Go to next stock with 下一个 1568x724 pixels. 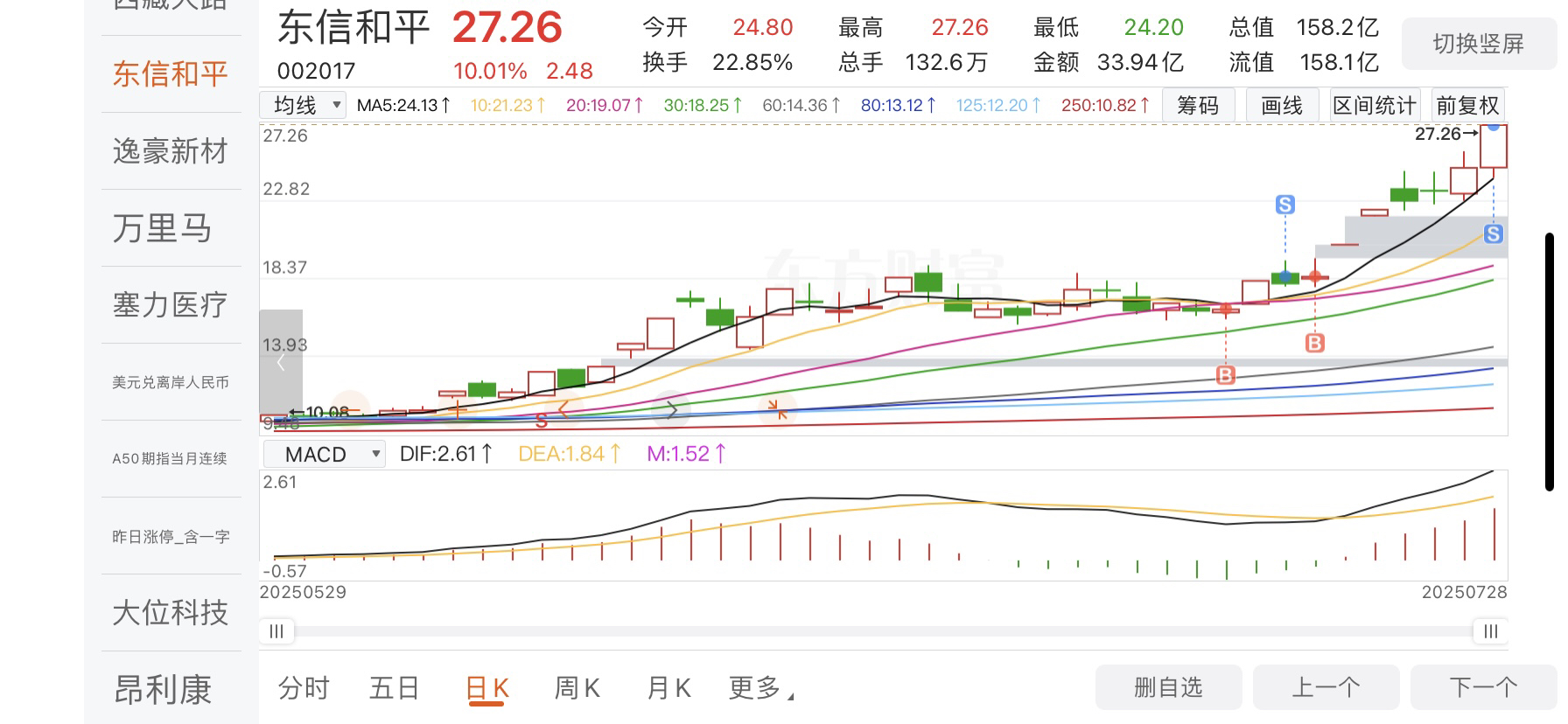point(1483,687)
